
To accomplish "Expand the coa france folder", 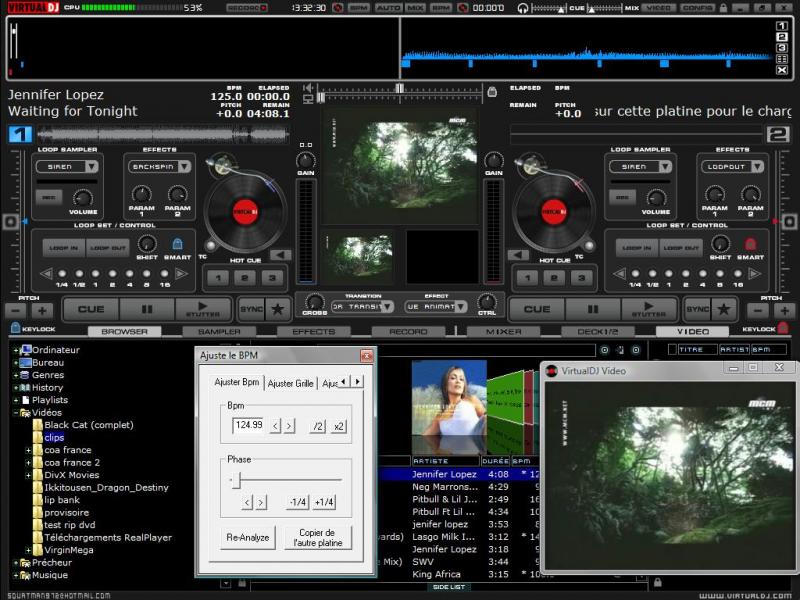I will click(30, 450).
